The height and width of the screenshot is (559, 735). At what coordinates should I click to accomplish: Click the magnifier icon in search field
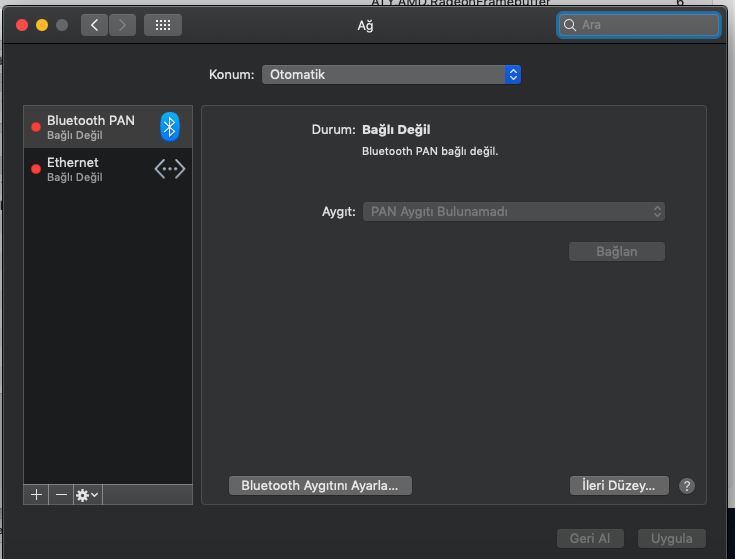coord(570,25)
